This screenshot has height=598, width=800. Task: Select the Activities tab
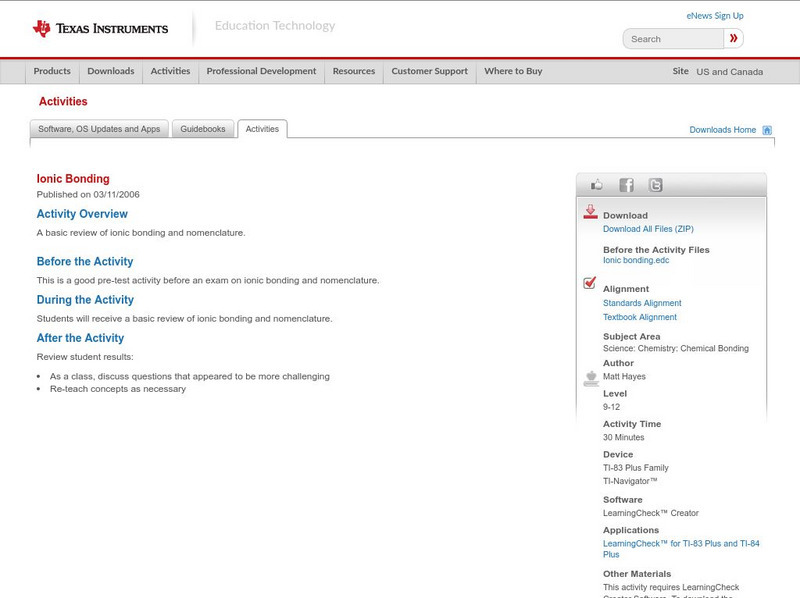262,129
